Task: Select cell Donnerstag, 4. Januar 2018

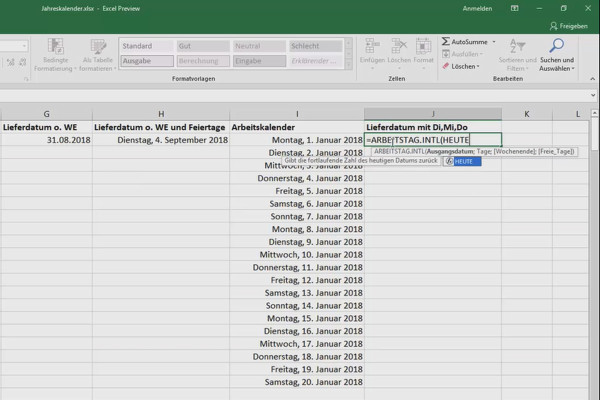Action: pos(297,178)
